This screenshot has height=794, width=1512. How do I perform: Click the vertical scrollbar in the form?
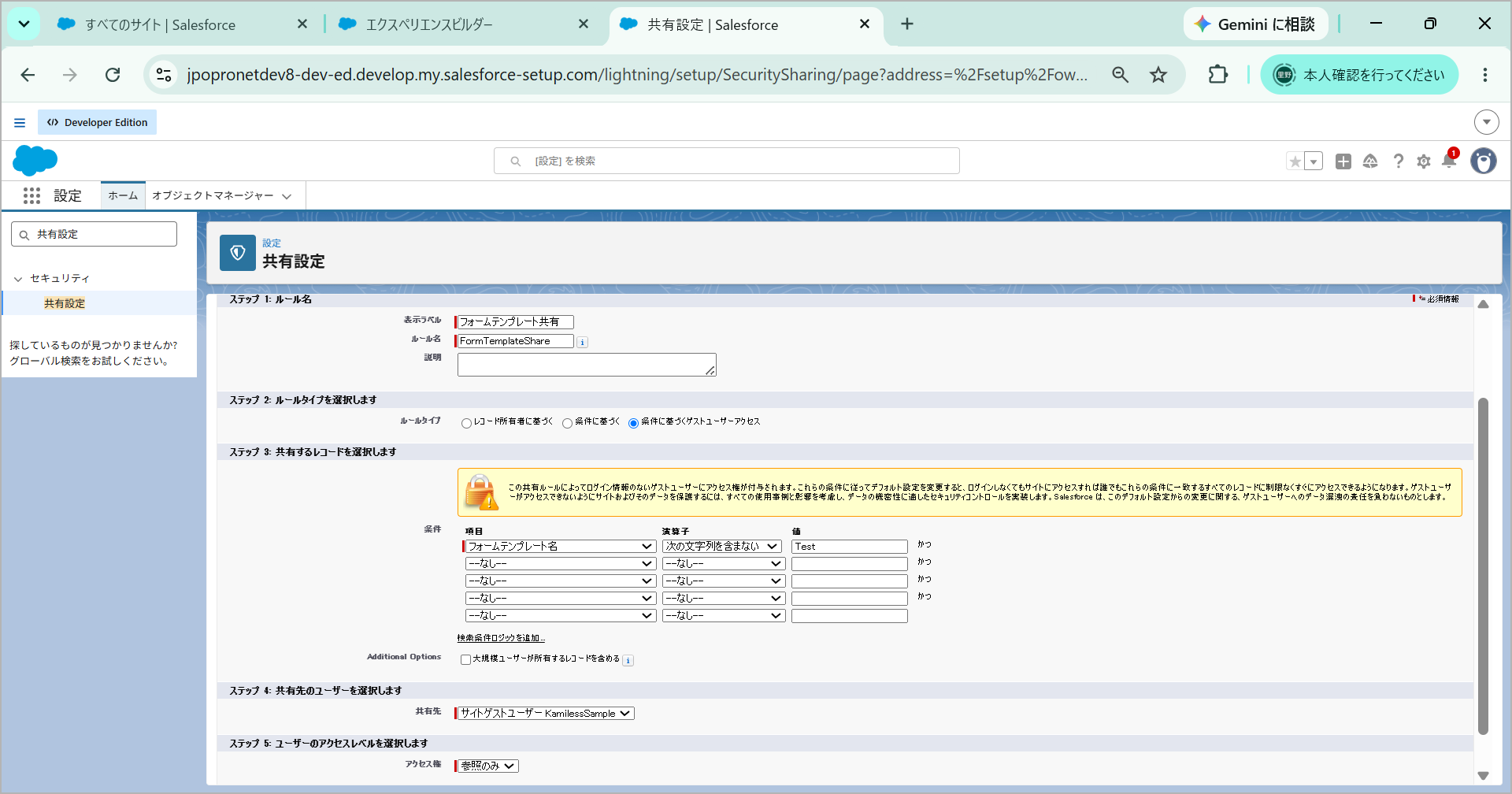[x=1483, y=567]
